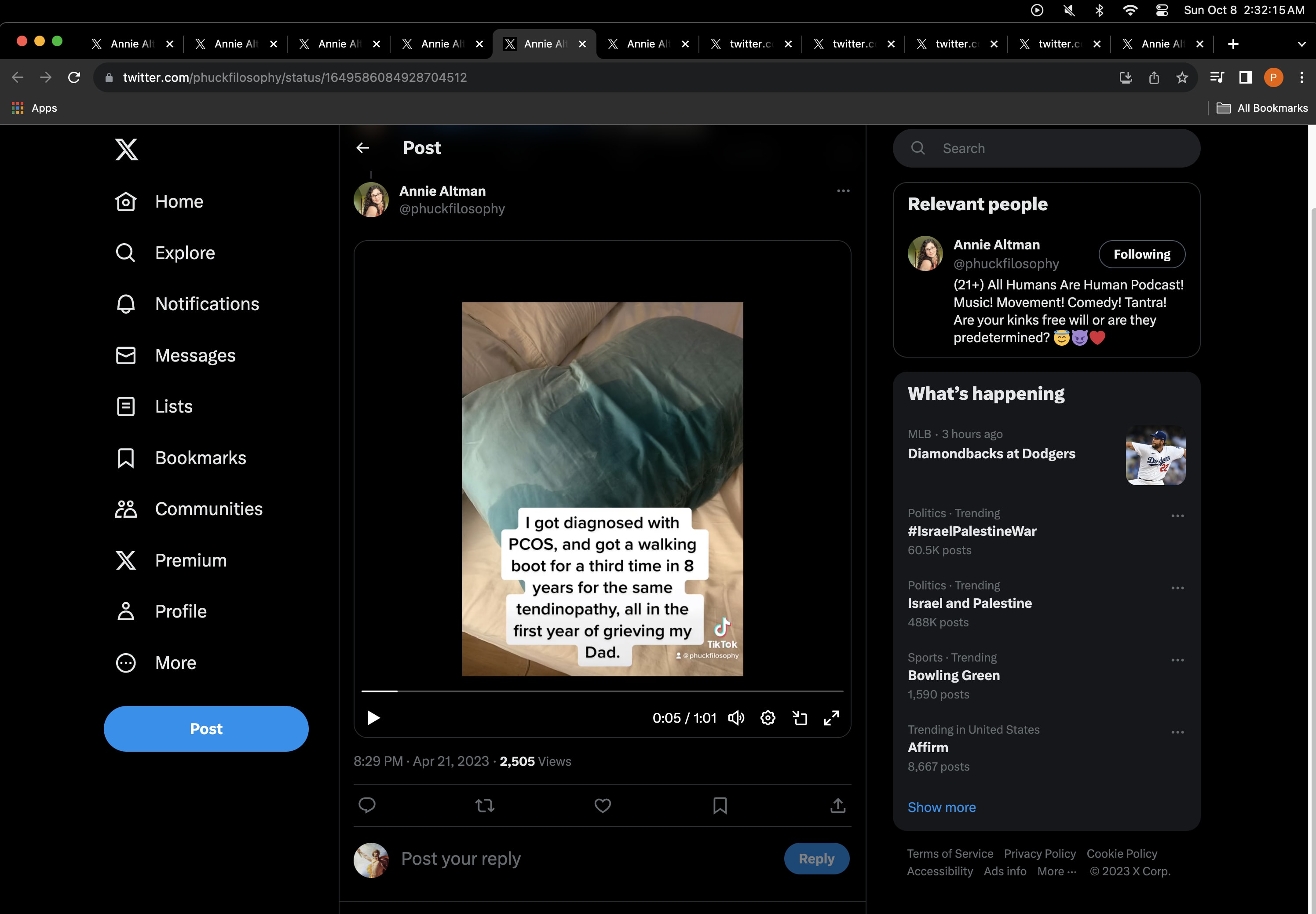Expand the browser tab list chevron
The width and height of the screenshot is (1316, 914).
click(1301, 44)
